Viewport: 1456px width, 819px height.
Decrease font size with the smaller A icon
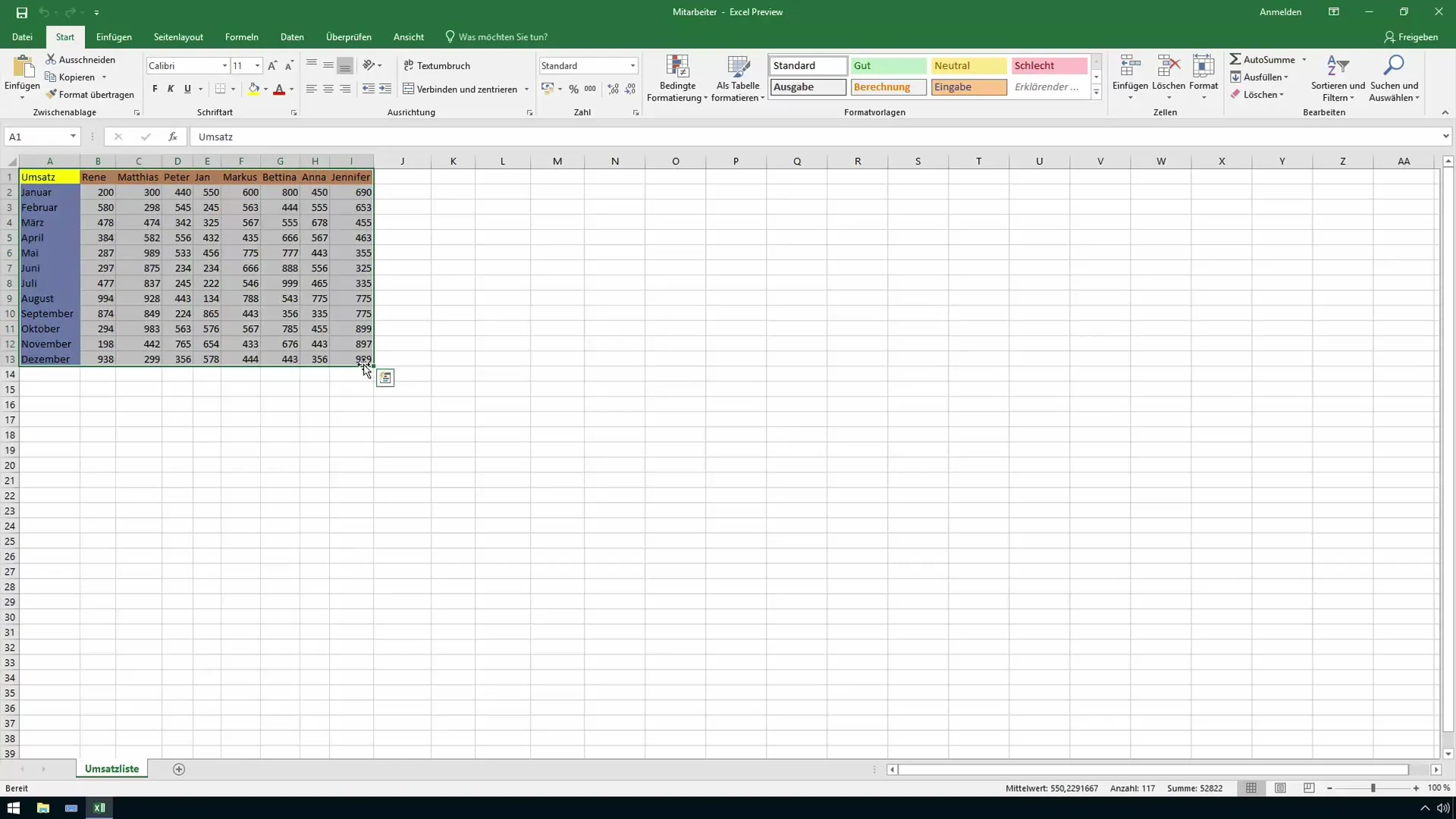[289, 66]
